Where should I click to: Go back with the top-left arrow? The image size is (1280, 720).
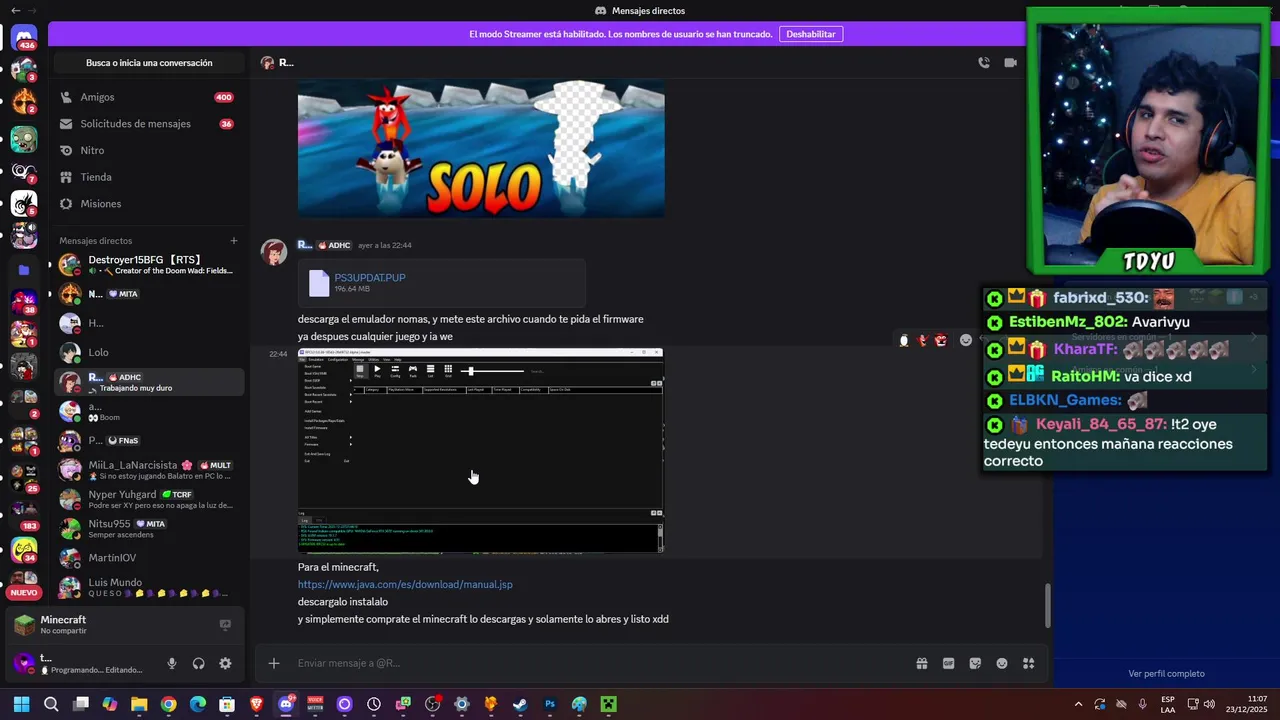(15, 10)
